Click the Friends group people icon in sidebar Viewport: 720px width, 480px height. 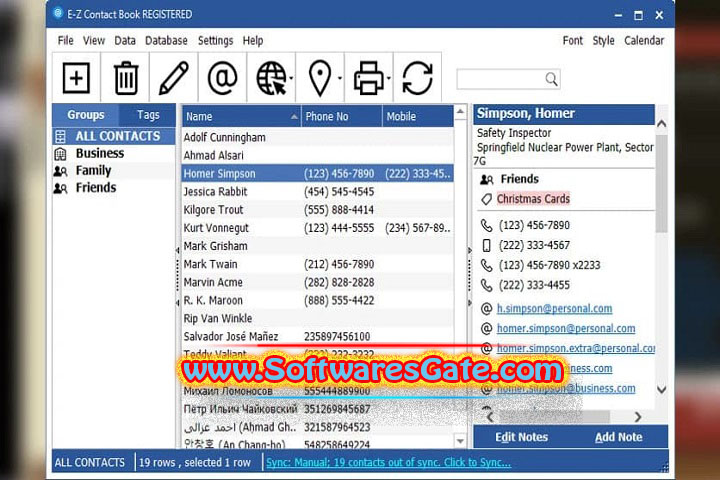(60, 188)
